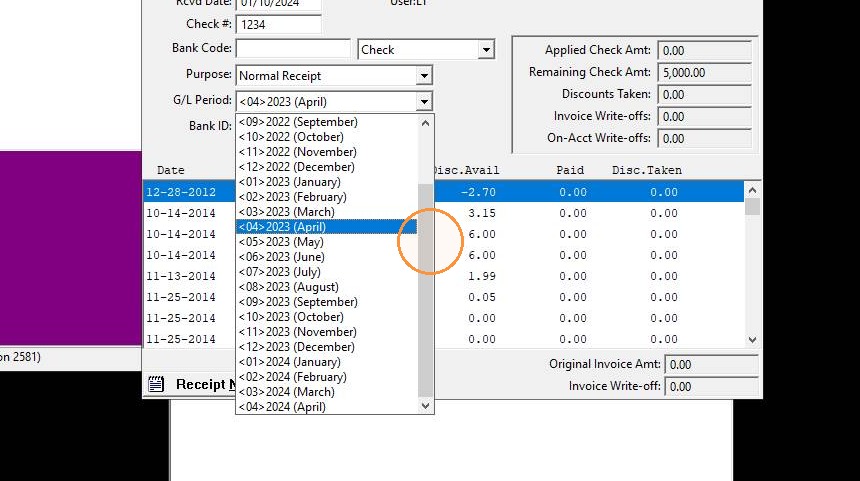This screenshot has height=481, width=860.
Task: Click the Remaining Check Amt field
Action: point(704,72)
